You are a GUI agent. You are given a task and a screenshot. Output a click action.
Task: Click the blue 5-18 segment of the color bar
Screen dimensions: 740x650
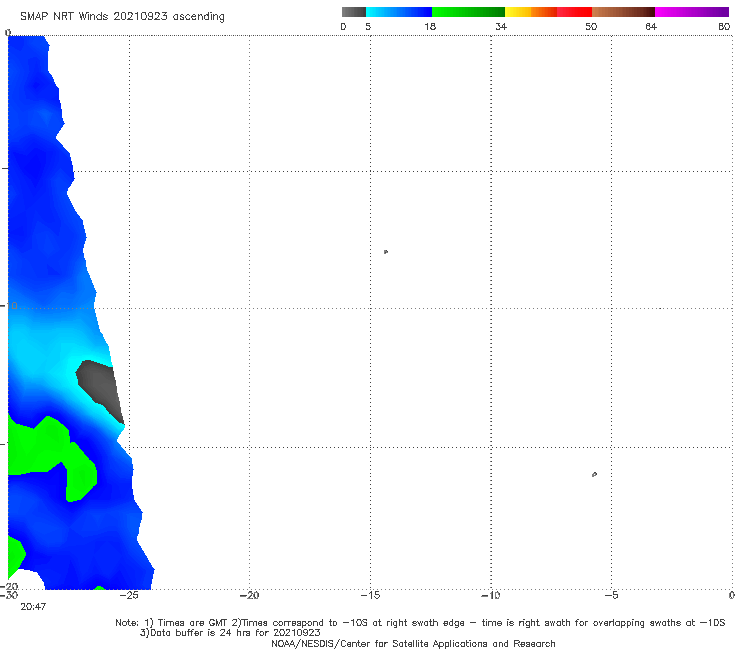coord(399,12)
